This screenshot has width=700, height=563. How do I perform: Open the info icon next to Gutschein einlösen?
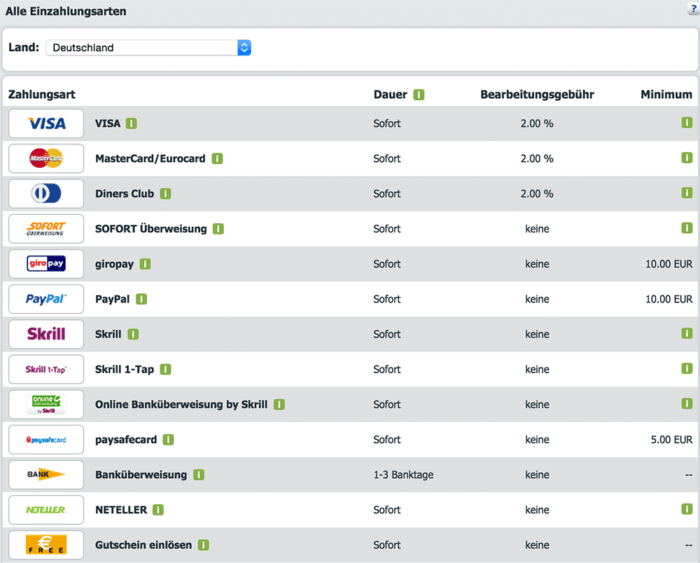[x=204, y=545]
